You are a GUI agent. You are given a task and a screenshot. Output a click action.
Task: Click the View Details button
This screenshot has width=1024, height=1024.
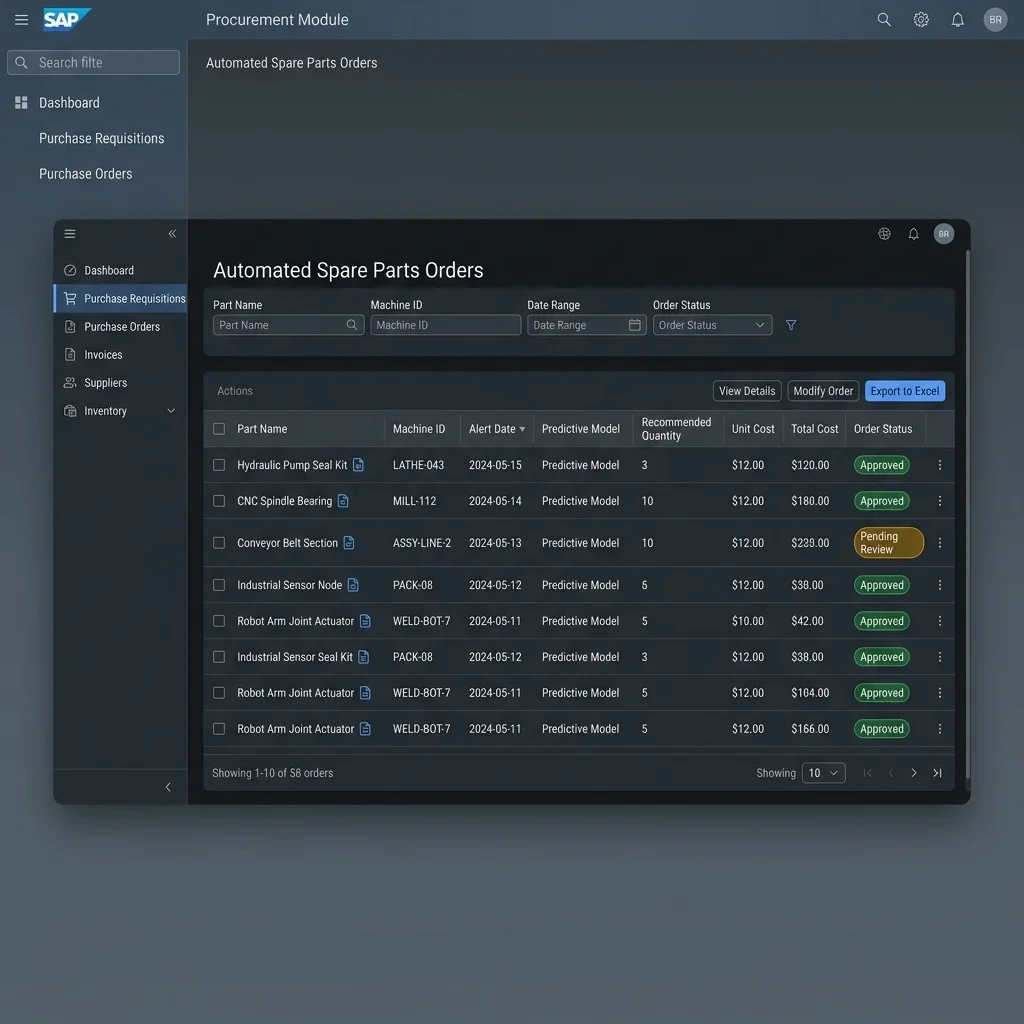click(746, 391)
